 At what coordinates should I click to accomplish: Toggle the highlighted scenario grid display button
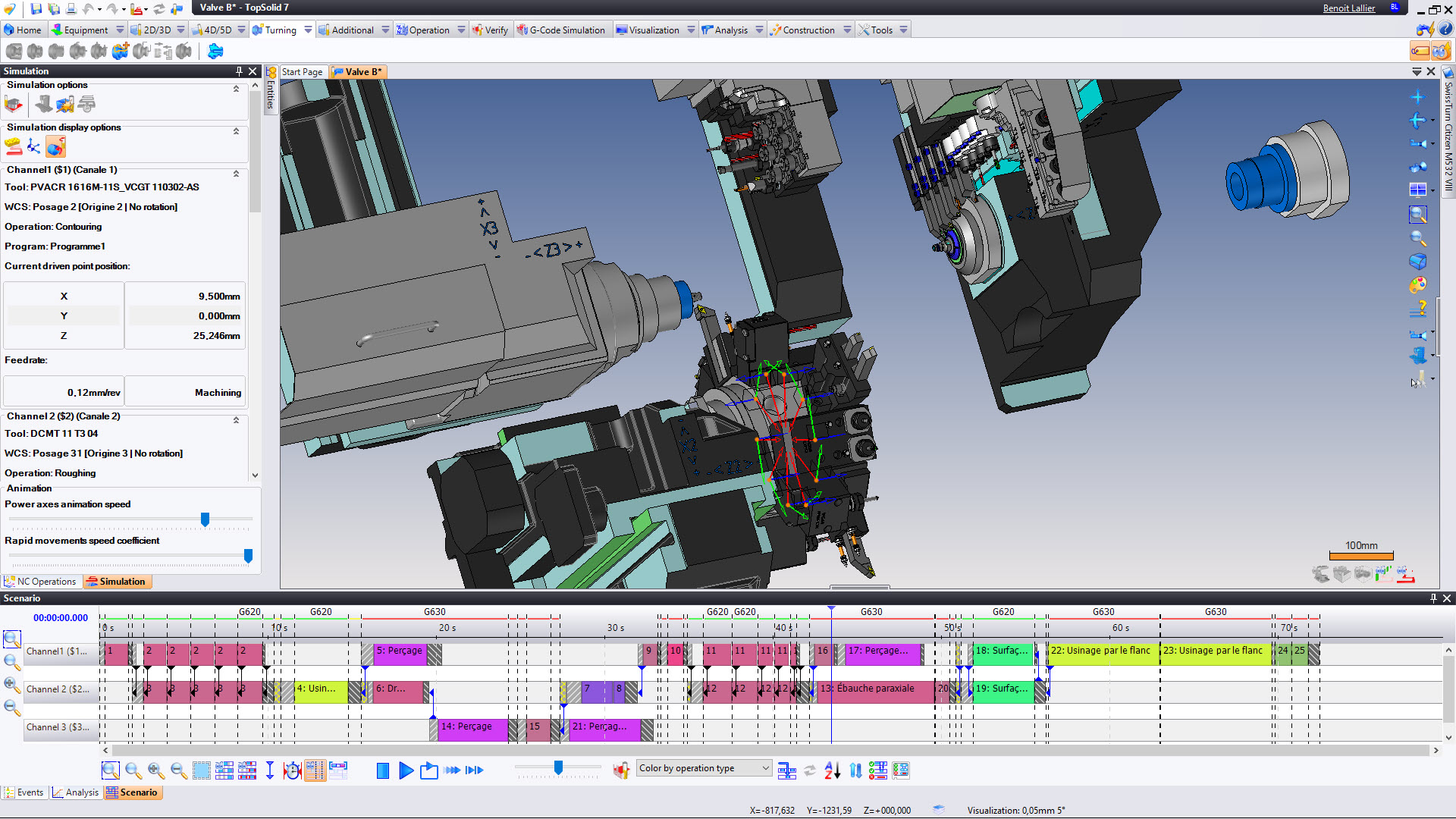(x=315, y=770)
